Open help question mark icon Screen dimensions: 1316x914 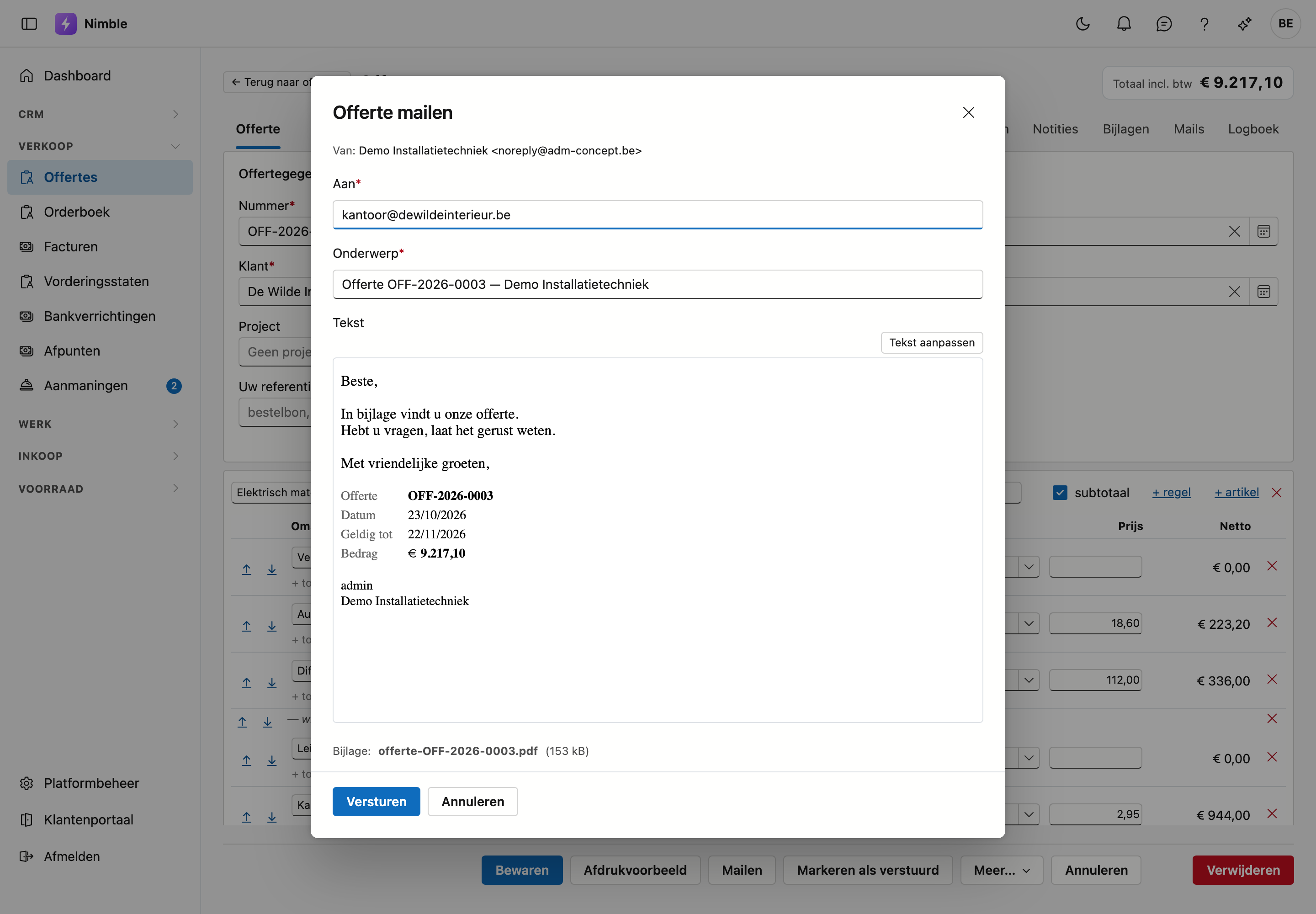(1204, 23)
